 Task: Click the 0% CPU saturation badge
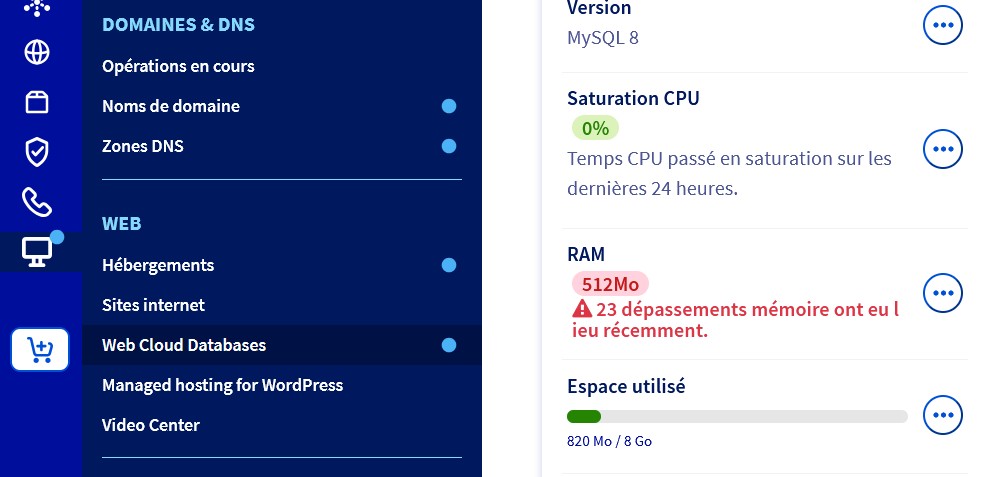pyautogui.click(x=595, y=128)
